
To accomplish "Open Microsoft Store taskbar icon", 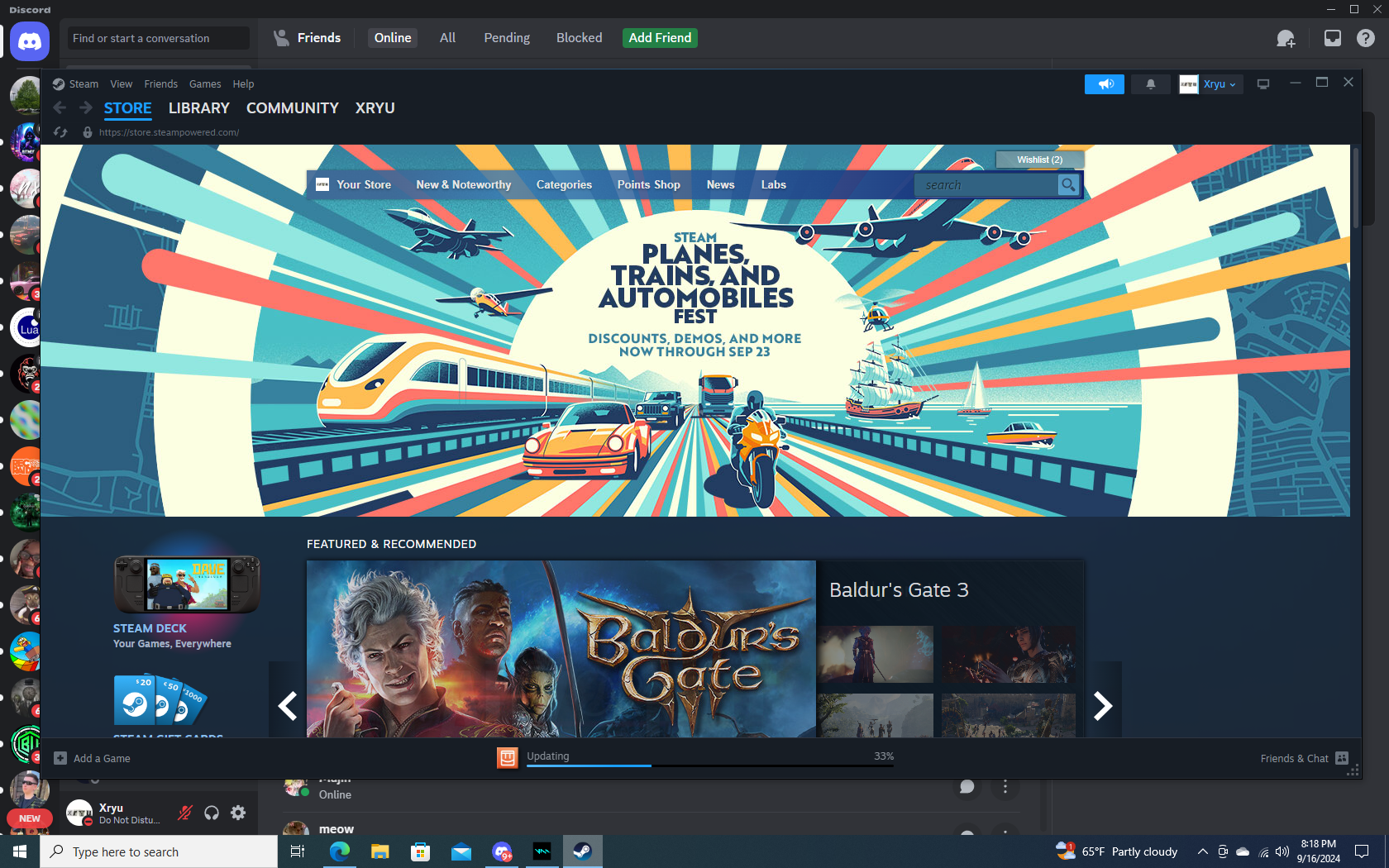I will pyautogui.click(x=420, y=851).
